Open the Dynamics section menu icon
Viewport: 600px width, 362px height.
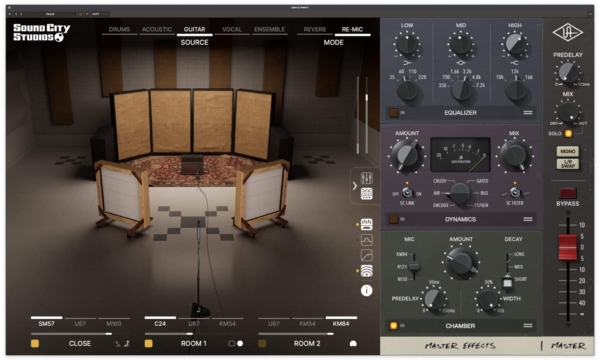click(528, 219)
